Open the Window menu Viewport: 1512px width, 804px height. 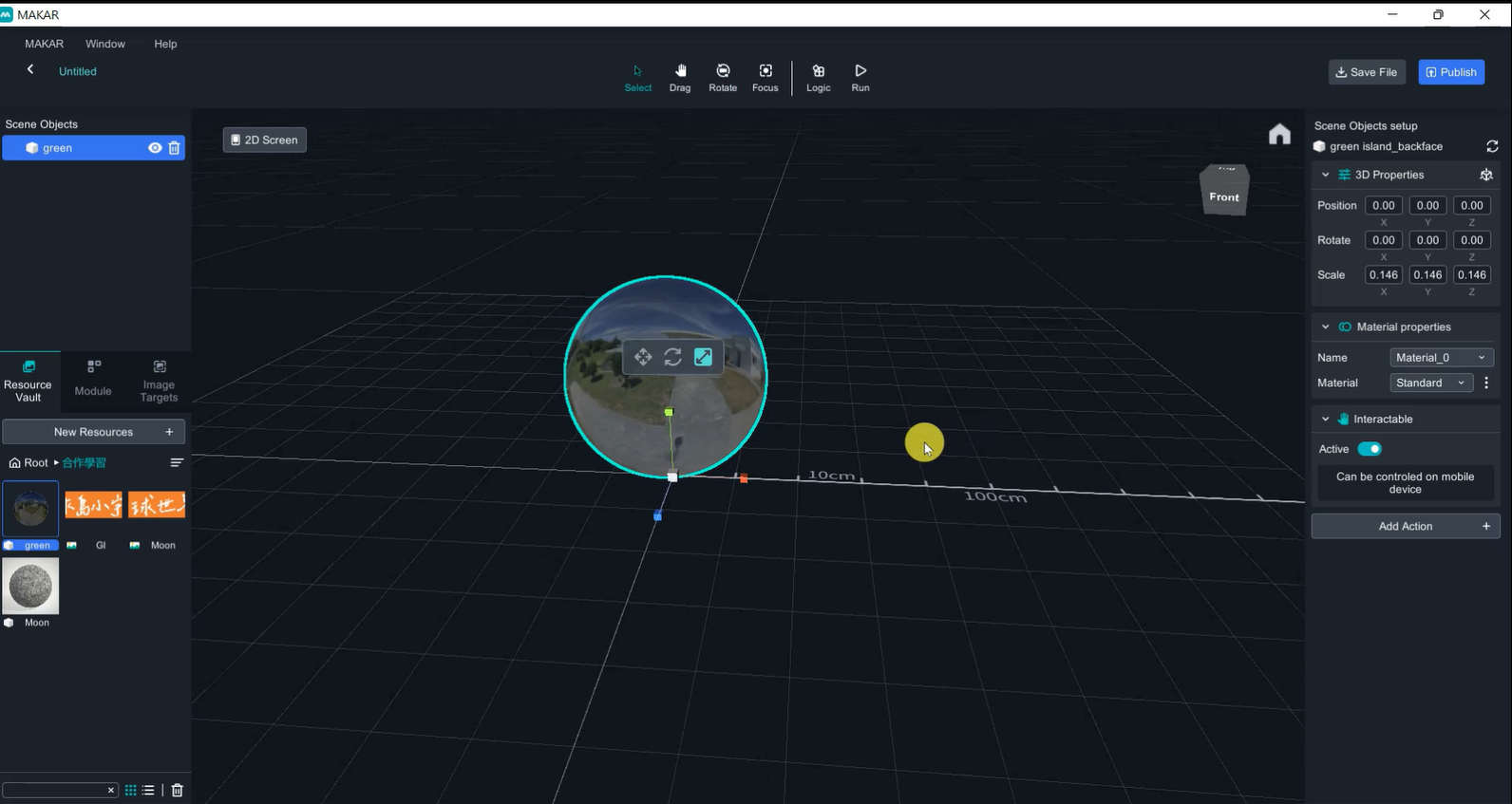[105, 44]
